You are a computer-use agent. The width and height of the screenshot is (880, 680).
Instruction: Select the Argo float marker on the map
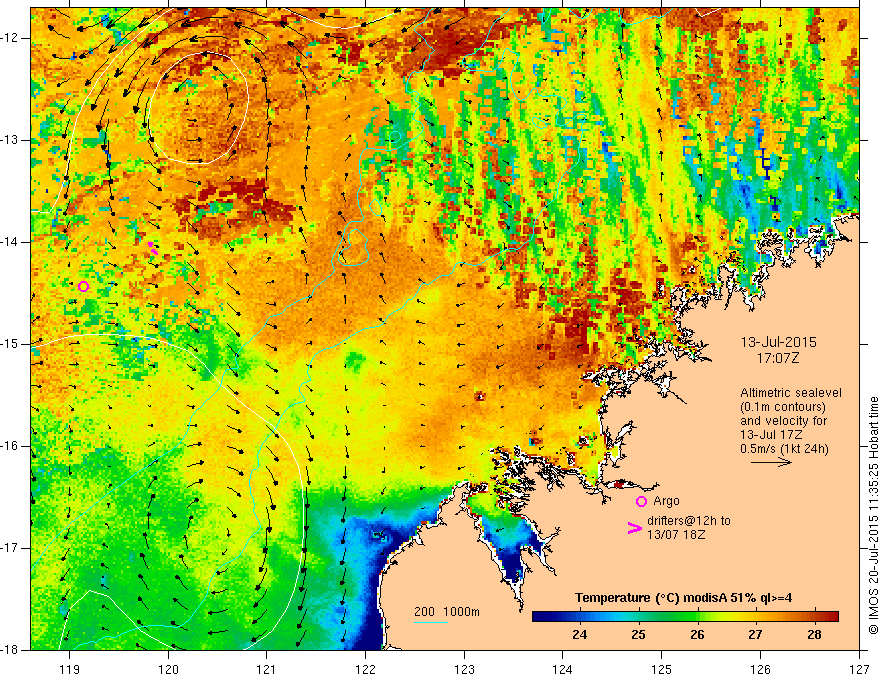pos(84,287)
